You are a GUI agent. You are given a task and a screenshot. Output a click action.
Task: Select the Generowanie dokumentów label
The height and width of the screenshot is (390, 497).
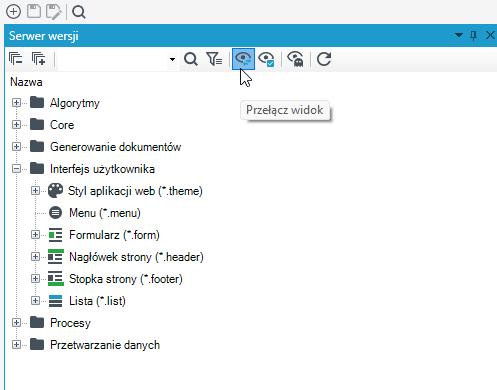[115, 147]
